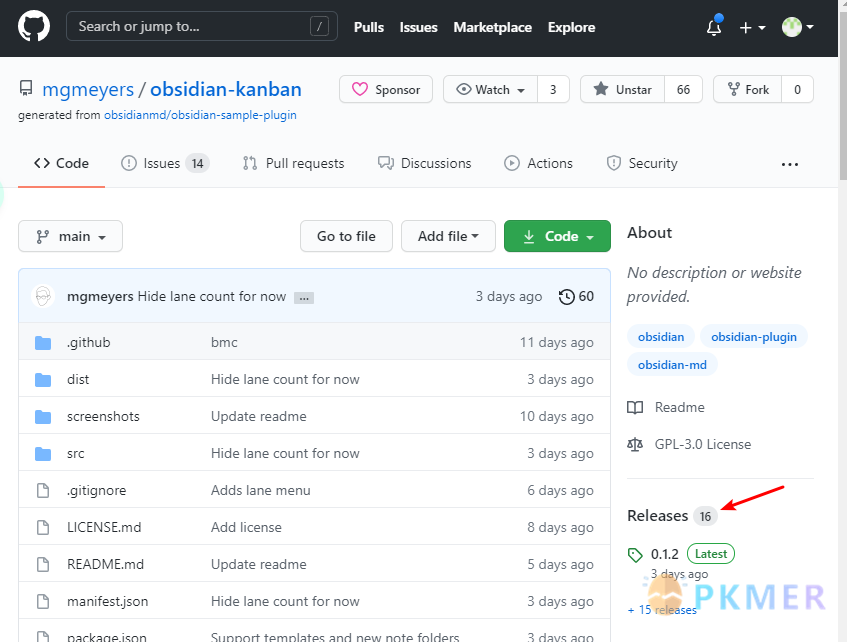Click the repository template icon beside mgmeyers
Screen dimensions: 847x642
tap(25, 88)
